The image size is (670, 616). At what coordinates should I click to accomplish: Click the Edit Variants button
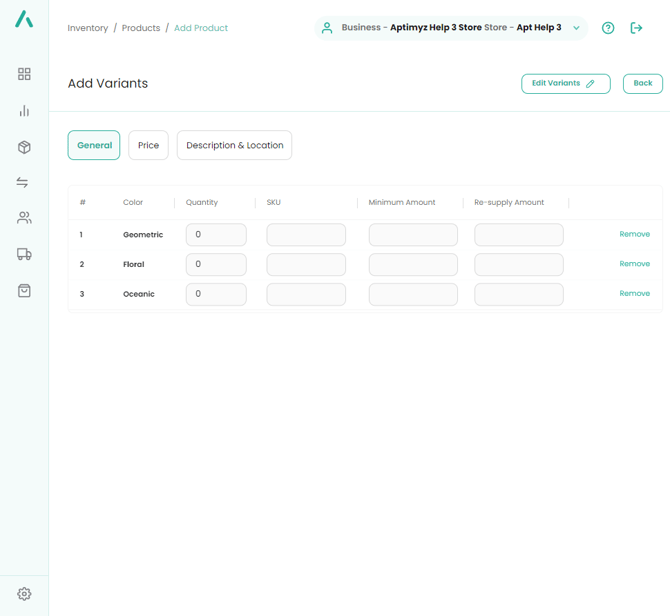(565, 83)
